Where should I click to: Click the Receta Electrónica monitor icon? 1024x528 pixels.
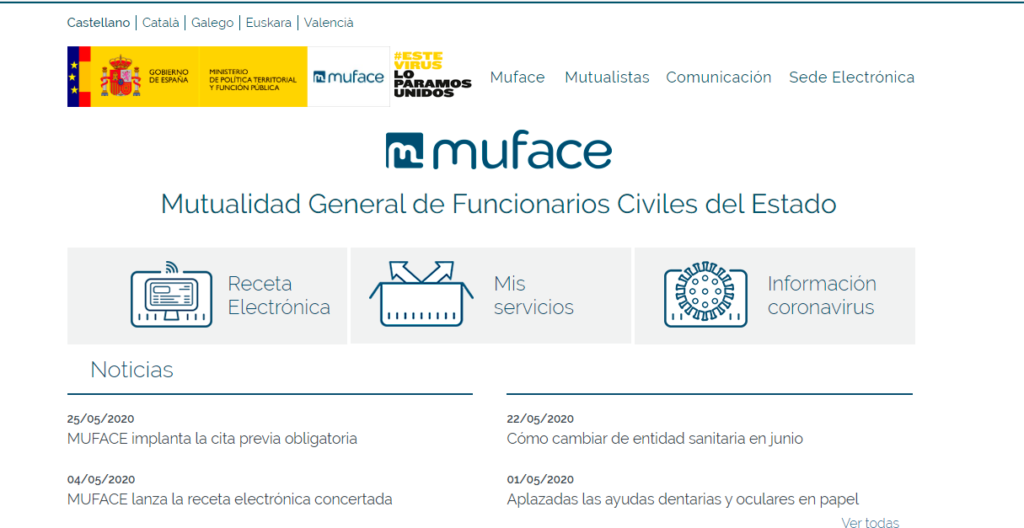[x=171, y=294]
